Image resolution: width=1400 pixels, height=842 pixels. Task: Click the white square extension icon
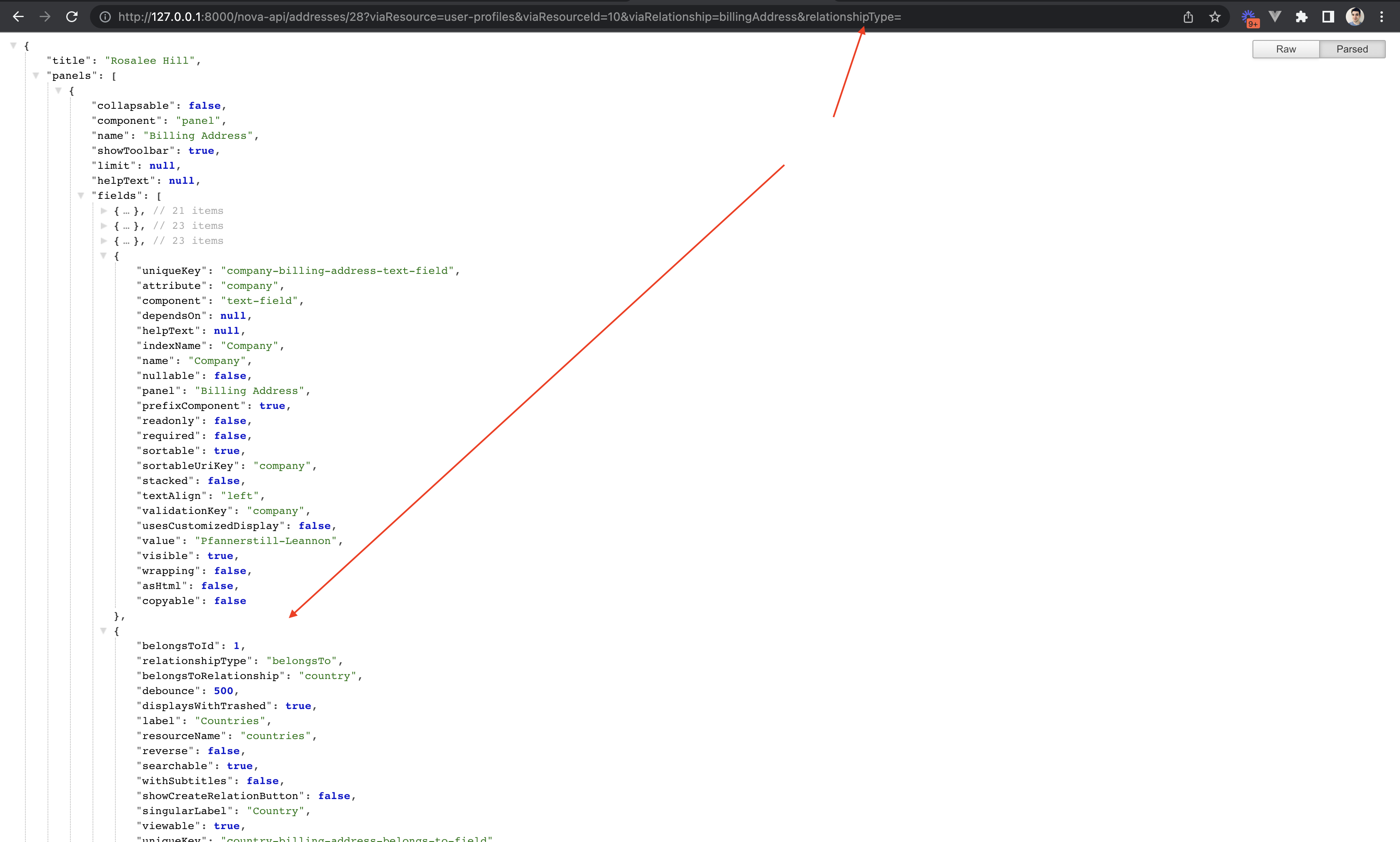(x=1327, y=16)
